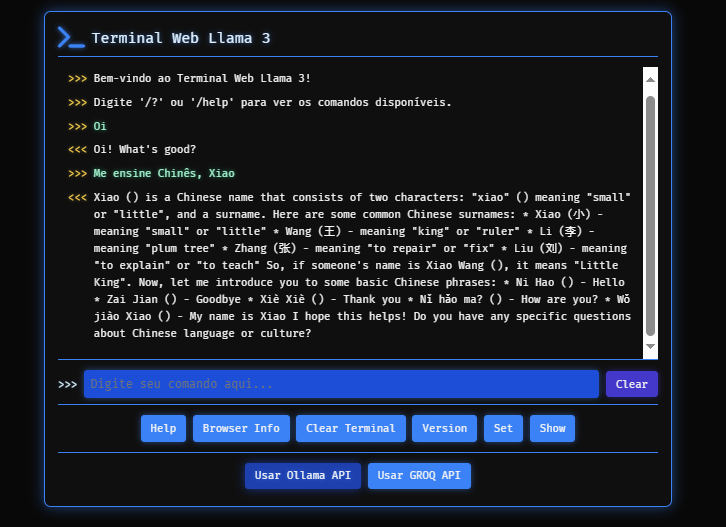Click the terminal prompt logo icon
The height and width of the screenshot is (527, 726).
(71, 38)
